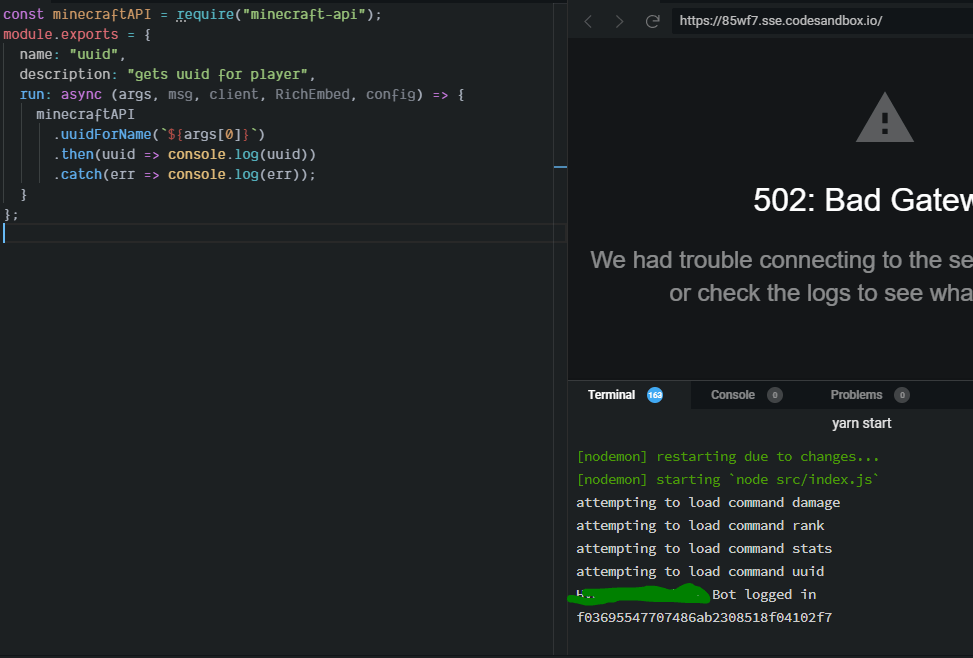Click the 502: Bad Gateway heading text
973x658 pixels.
tap(860, 200)
